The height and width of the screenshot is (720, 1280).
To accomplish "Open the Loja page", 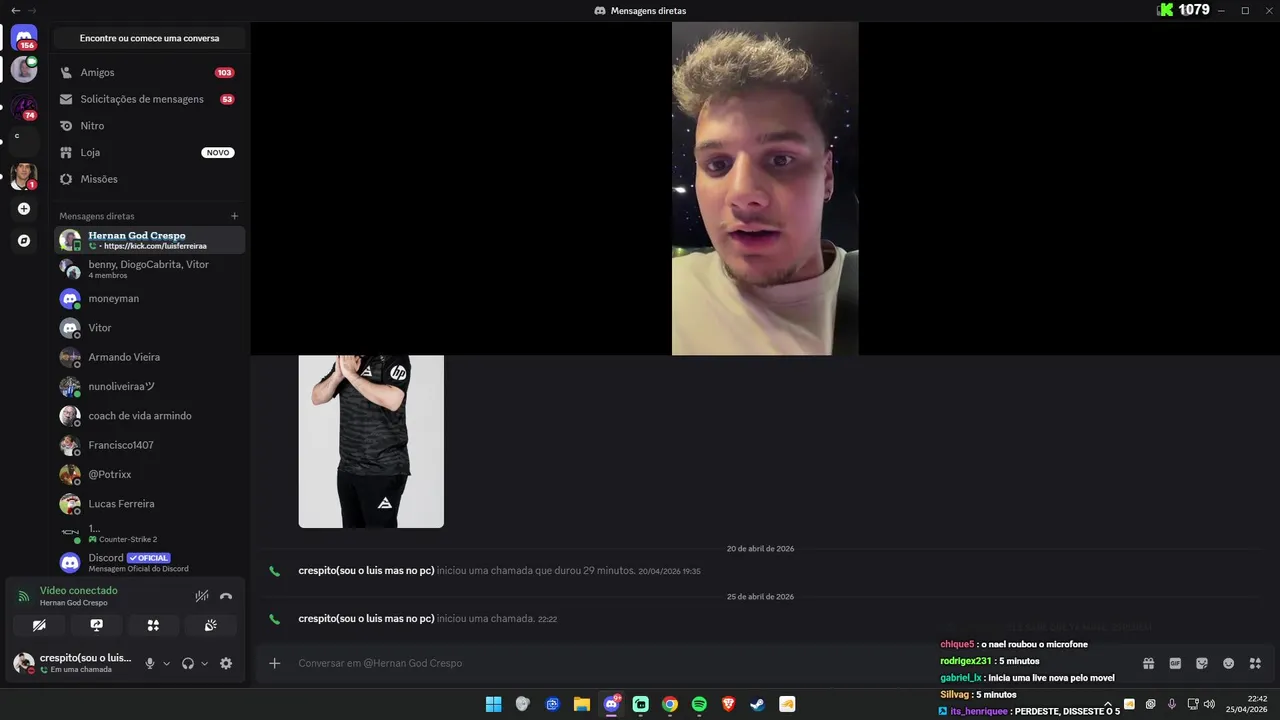I will pos(149,153).
